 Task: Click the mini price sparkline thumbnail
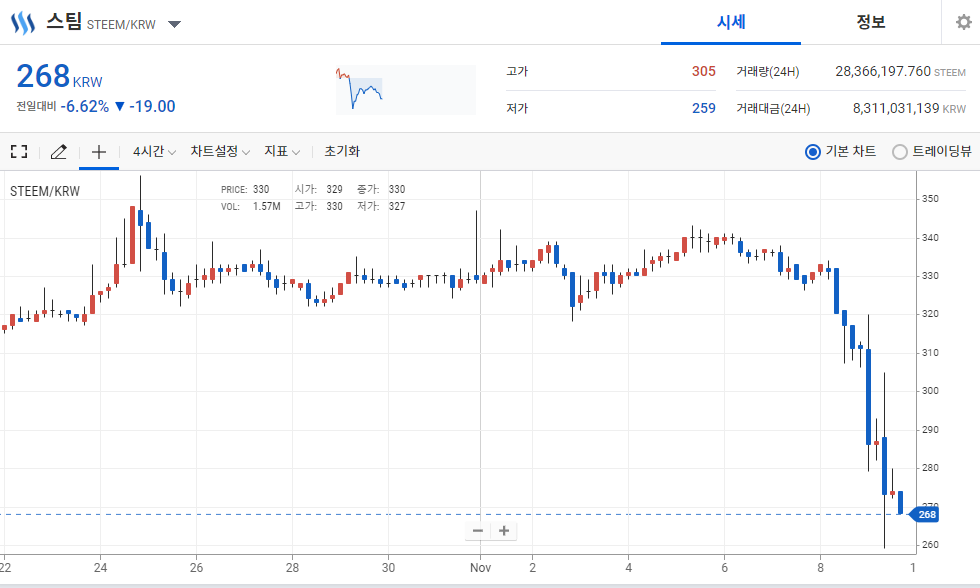[x=406, y=90]
